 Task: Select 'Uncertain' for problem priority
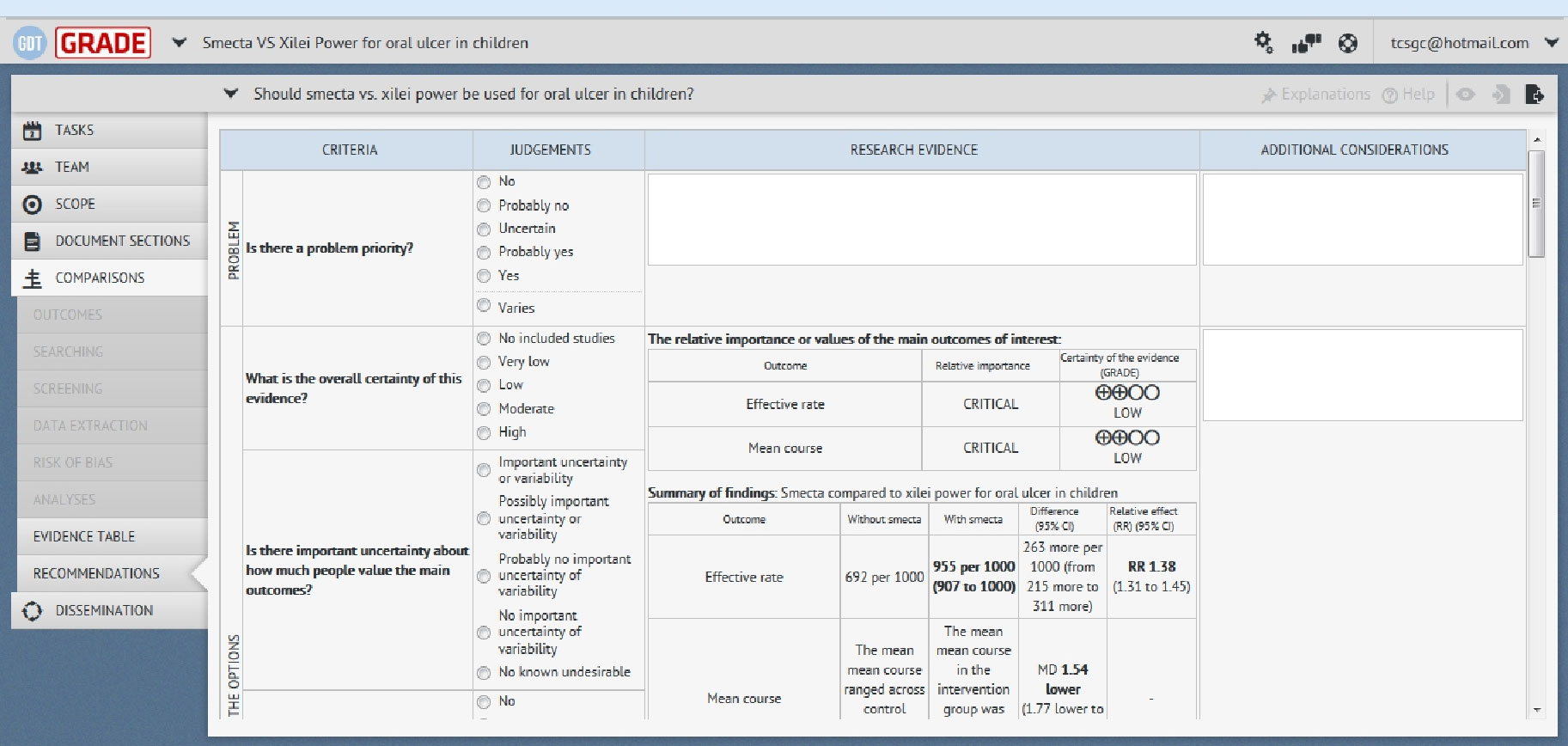(484, 229)
